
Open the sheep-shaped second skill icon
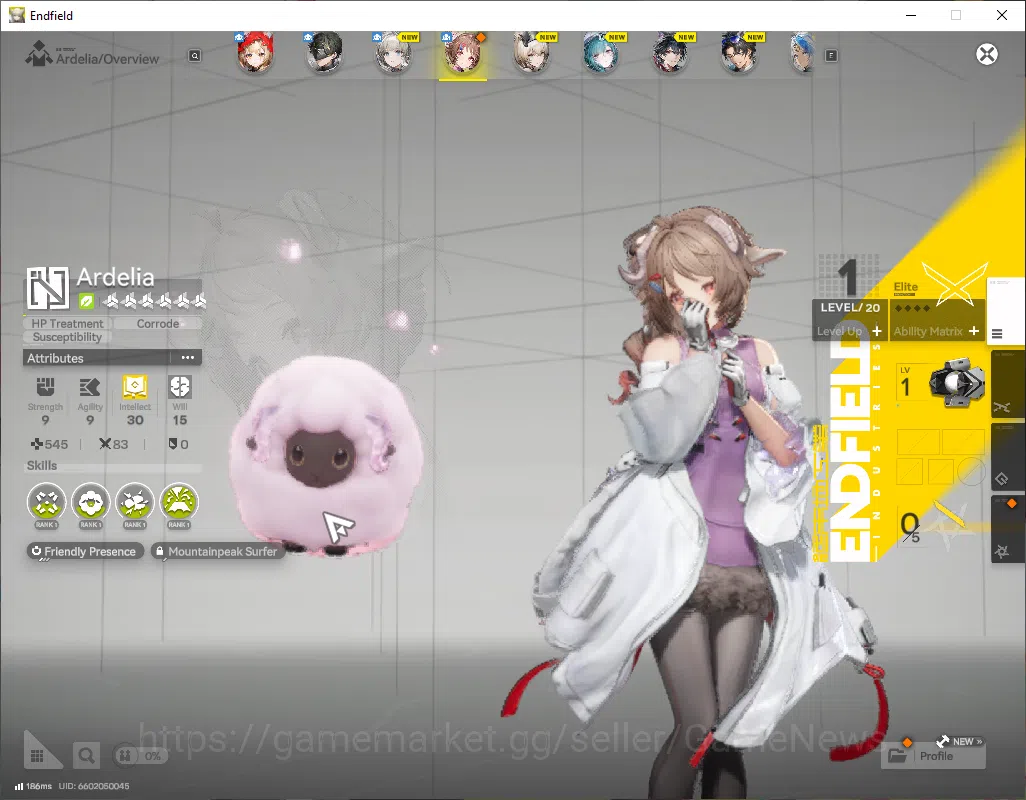(90, 502)
